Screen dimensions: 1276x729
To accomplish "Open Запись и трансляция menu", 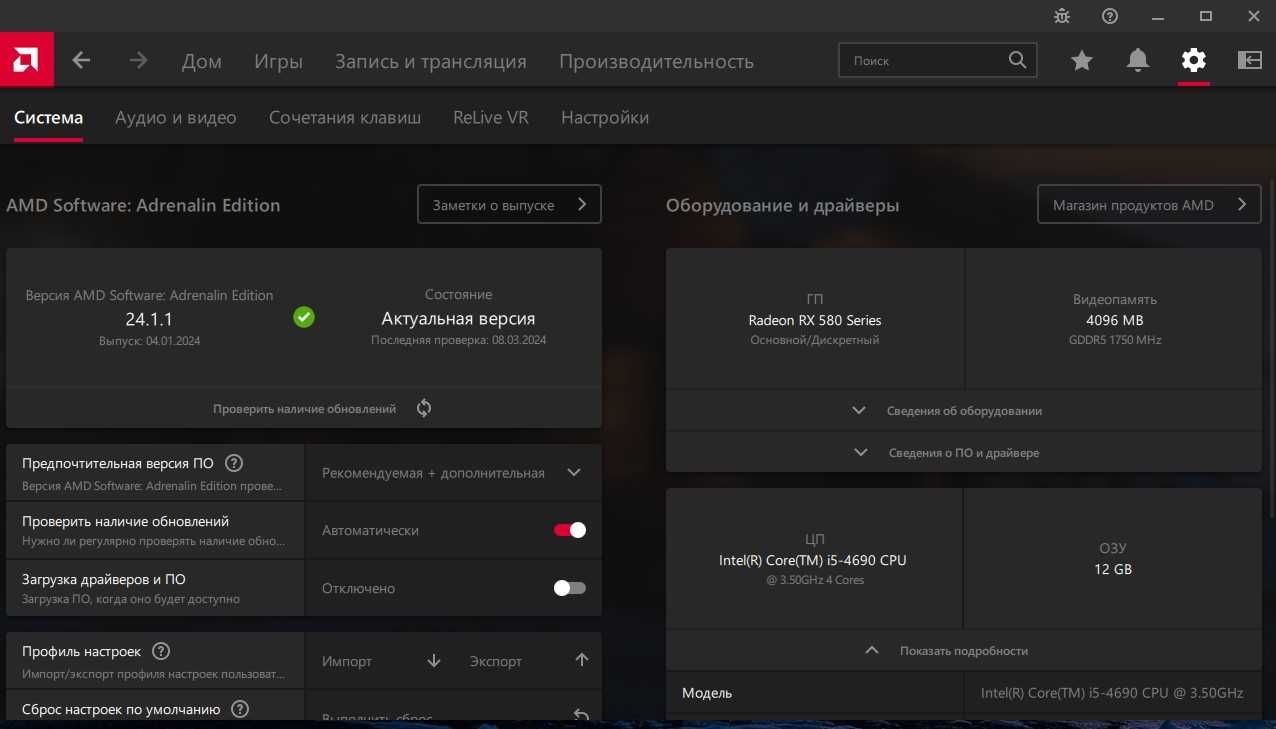I will pos(431,61).
